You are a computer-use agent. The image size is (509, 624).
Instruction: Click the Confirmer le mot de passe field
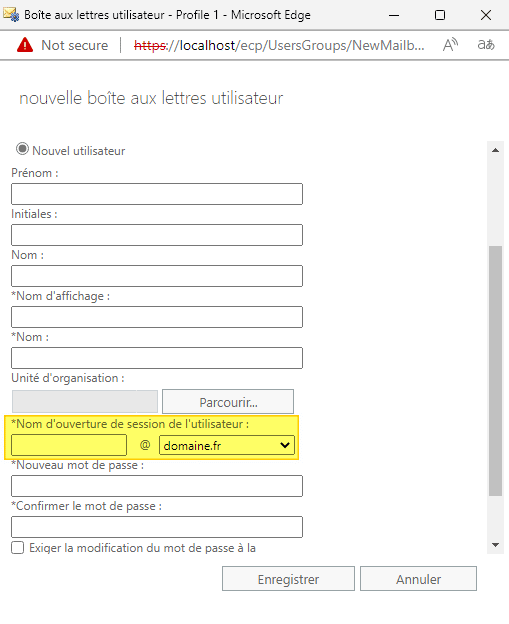(157, 527)
